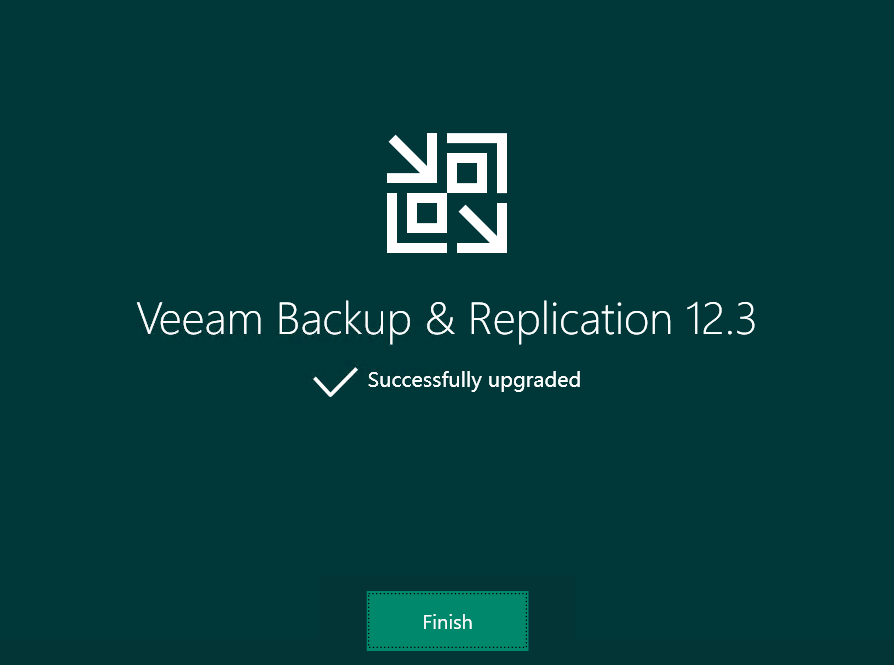Click the dotted focus border of Finish button
Image resolution: width=894 pixels, height=665 pixels.
[447, 593]
